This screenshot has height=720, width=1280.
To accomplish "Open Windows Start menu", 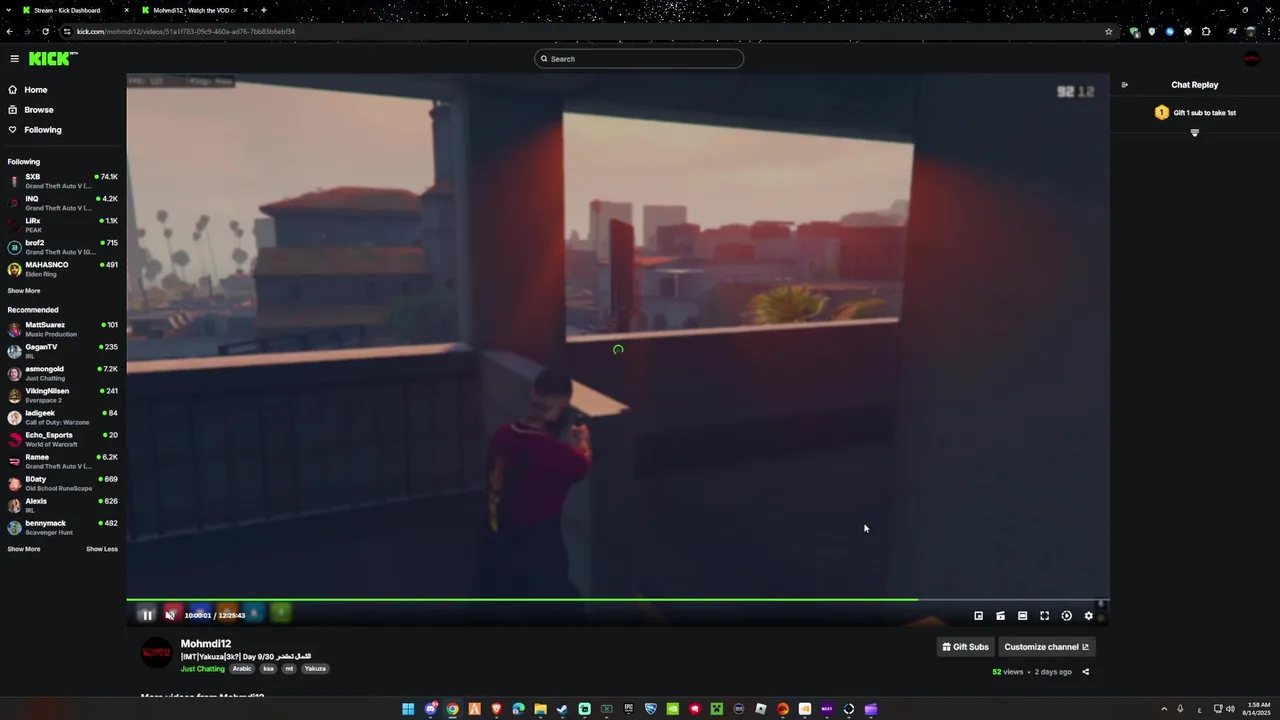I will click(x=408, y=709).
